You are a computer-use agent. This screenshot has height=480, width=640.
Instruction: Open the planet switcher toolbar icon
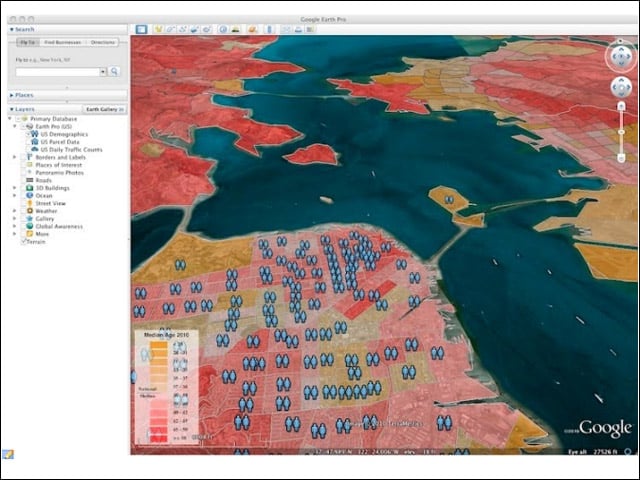point(252,29)
